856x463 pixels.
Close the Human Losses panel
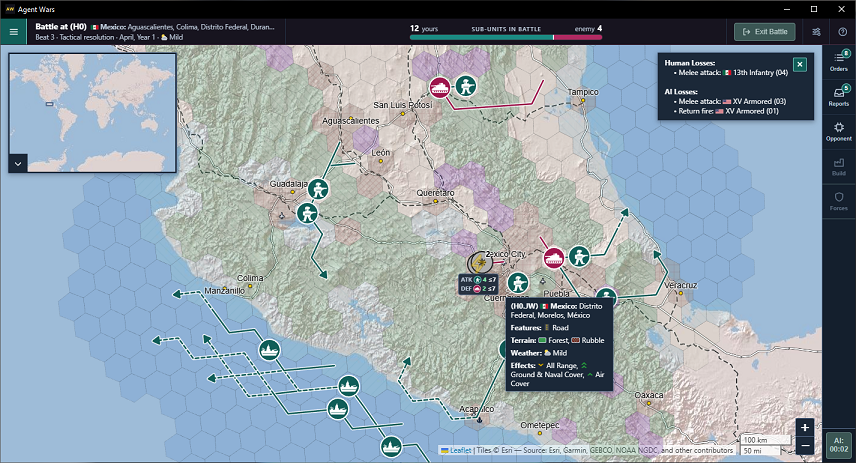coord(800,64)
